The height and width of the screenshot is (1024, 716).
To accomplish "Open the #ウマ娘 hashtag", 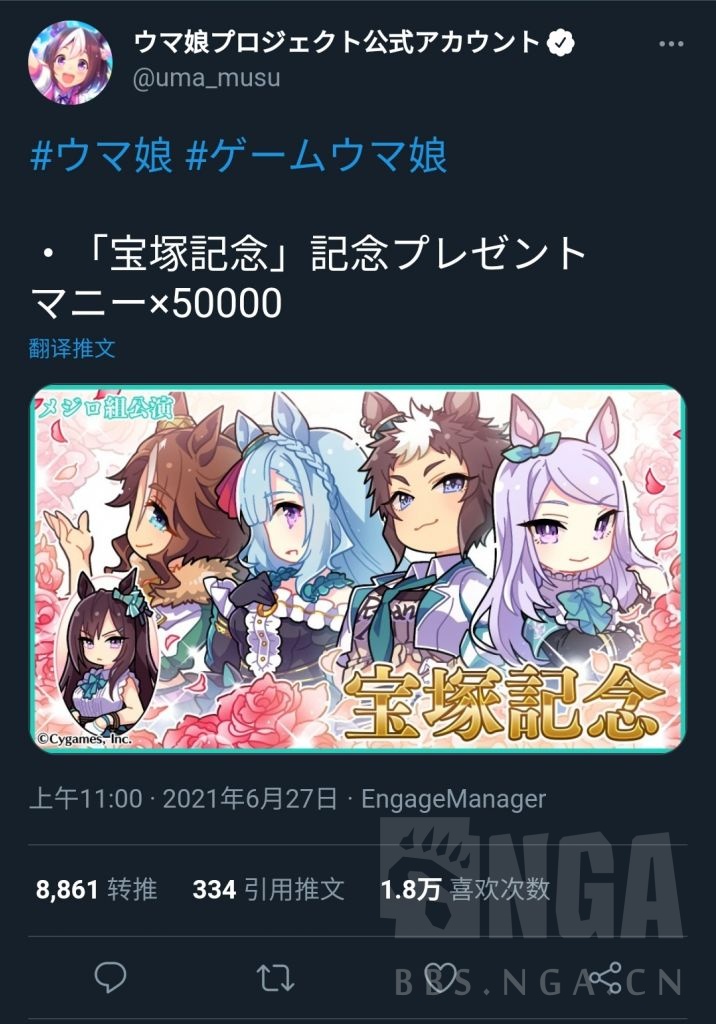I will coord(102,156).
